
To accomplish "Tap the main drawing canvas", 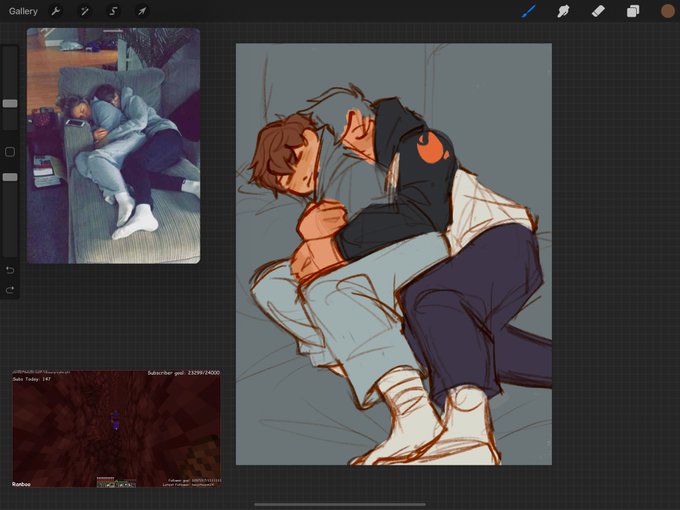I will pyautogui.click(x=394, y=254).
